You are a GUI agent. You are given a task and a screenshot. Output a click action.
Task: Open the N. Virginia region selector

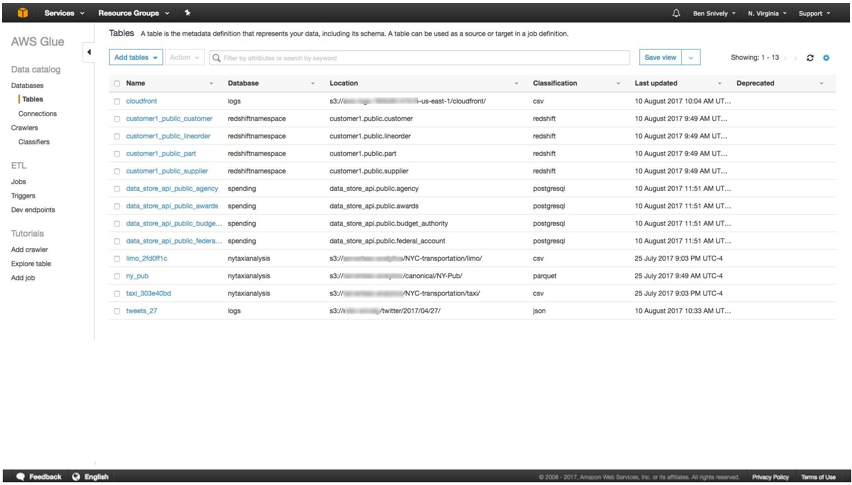[x=767, y=14]
